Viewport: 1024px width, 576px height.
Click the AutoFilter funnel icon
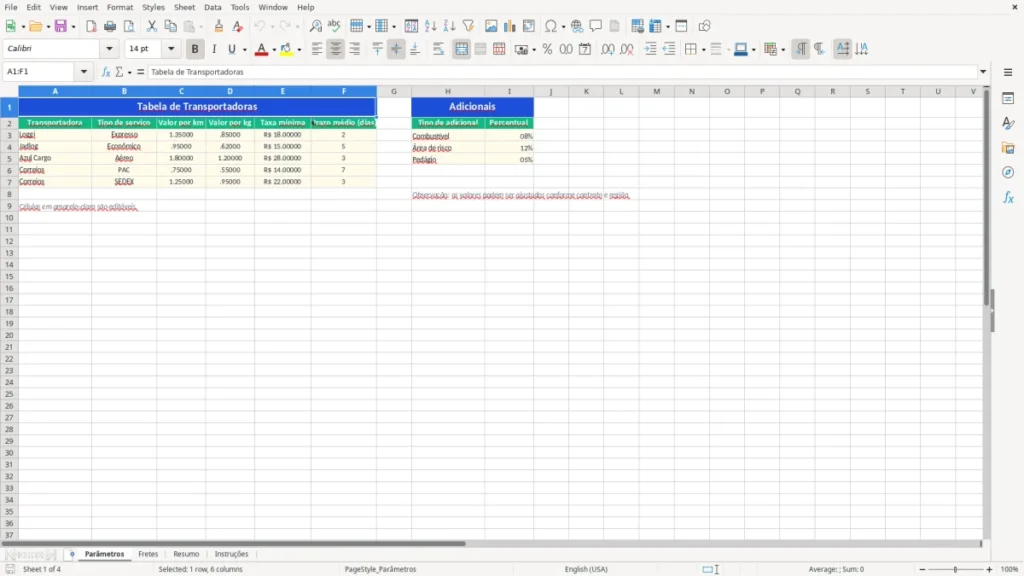tap(468, 26)
